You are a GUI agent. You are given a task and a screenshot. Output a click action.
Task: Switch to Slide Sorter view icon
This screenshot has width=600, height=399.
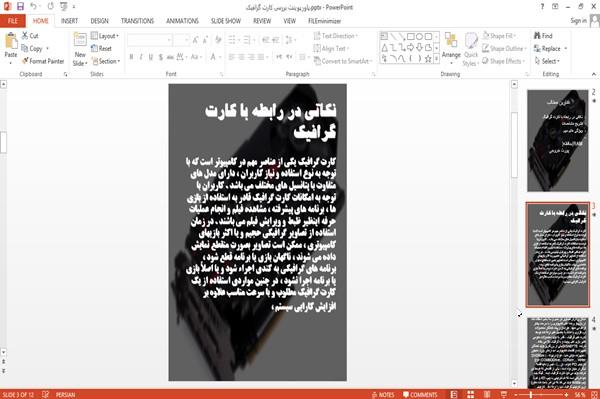[470, 394]
